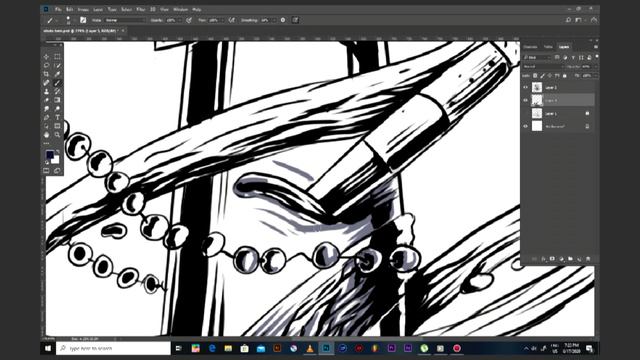
Task: Expand the Flow slider arrow
Action: [222, 20]
